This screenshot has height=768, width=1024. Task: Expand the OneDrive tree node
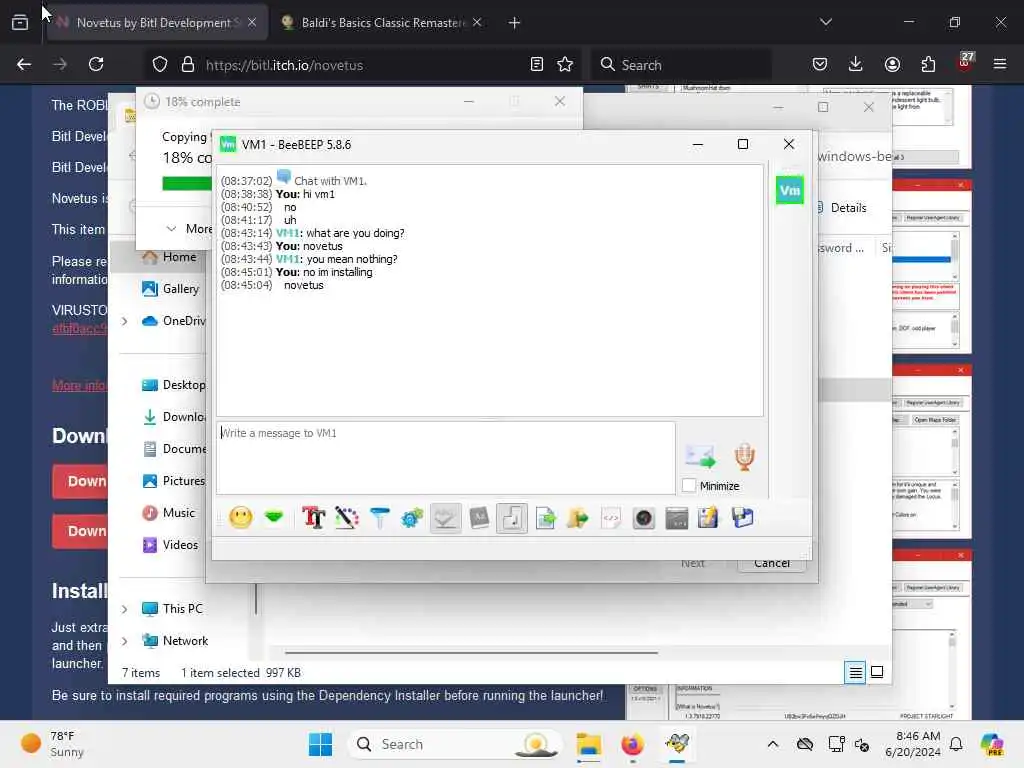click(x=124, y=321)
